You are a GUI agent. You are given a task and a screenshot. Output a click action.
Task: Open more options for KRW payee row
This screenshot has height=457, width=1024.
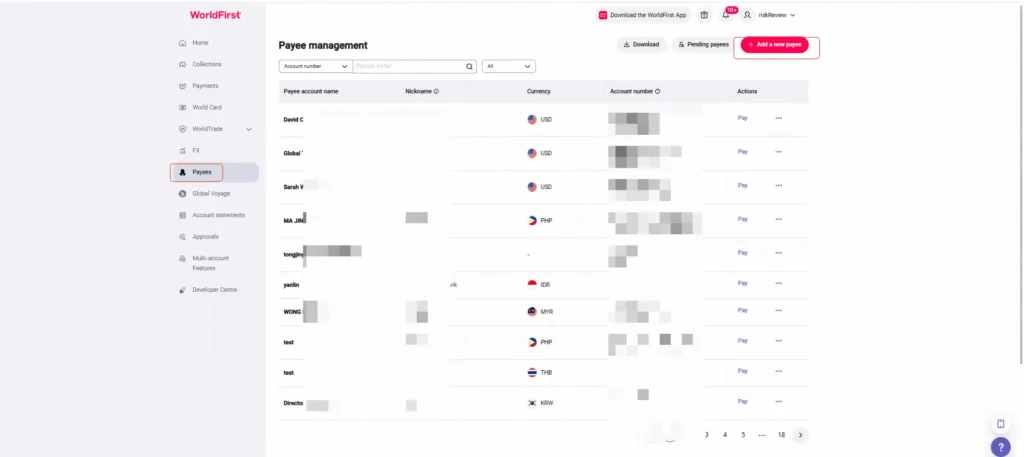coord(778,402)
